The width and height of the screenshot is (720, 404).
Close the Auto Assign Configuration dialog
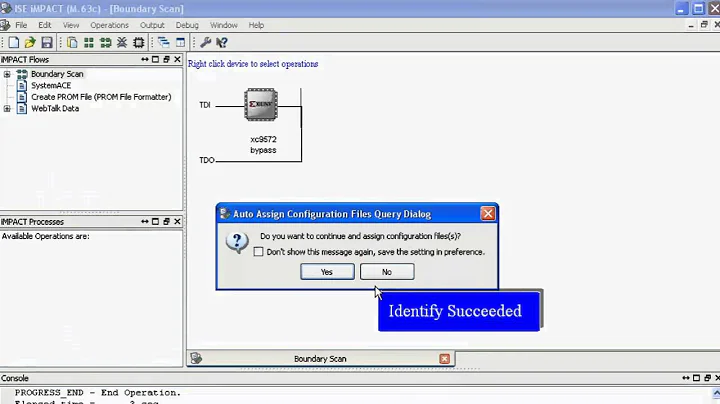tap(488, 213)
